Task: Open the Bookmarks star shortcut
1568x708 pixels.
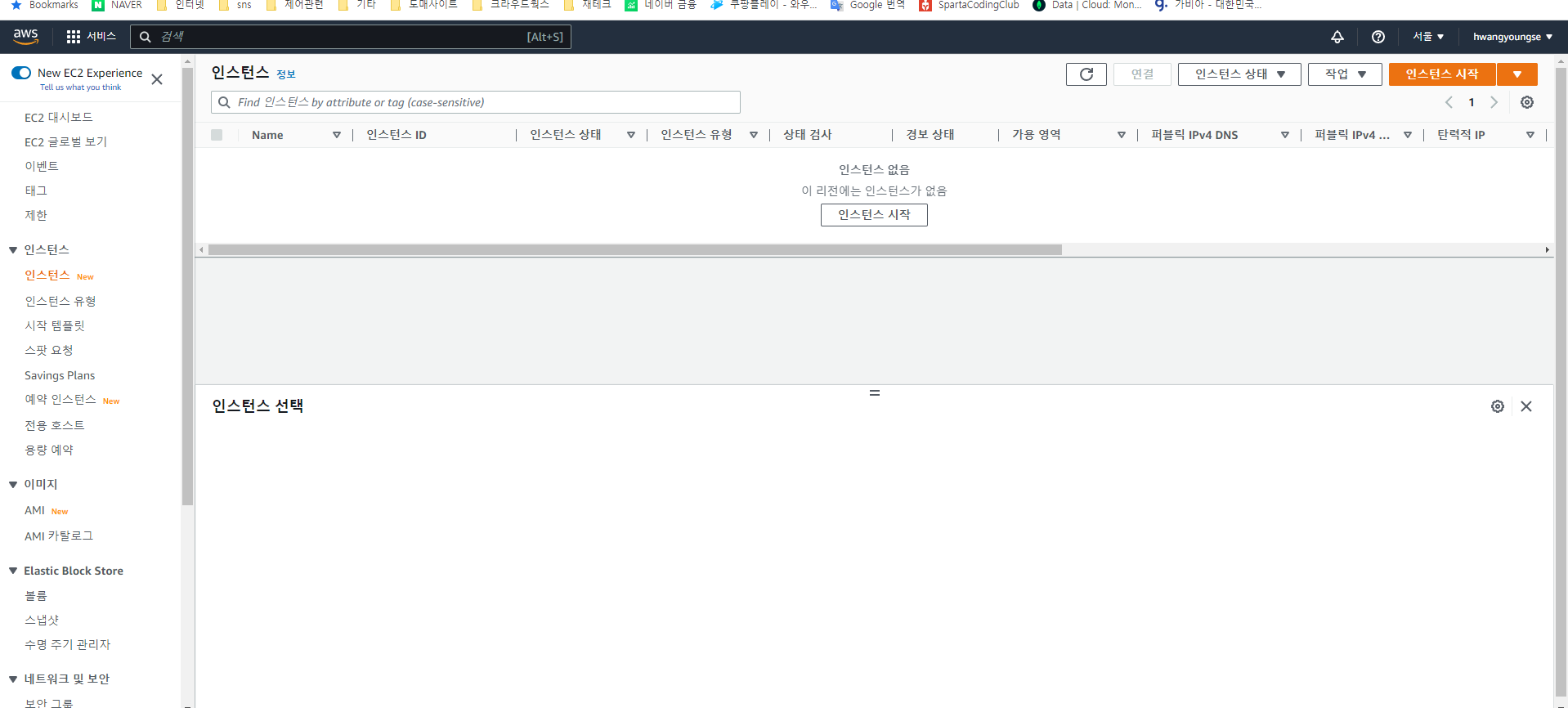Action: (x=44, y=5)
